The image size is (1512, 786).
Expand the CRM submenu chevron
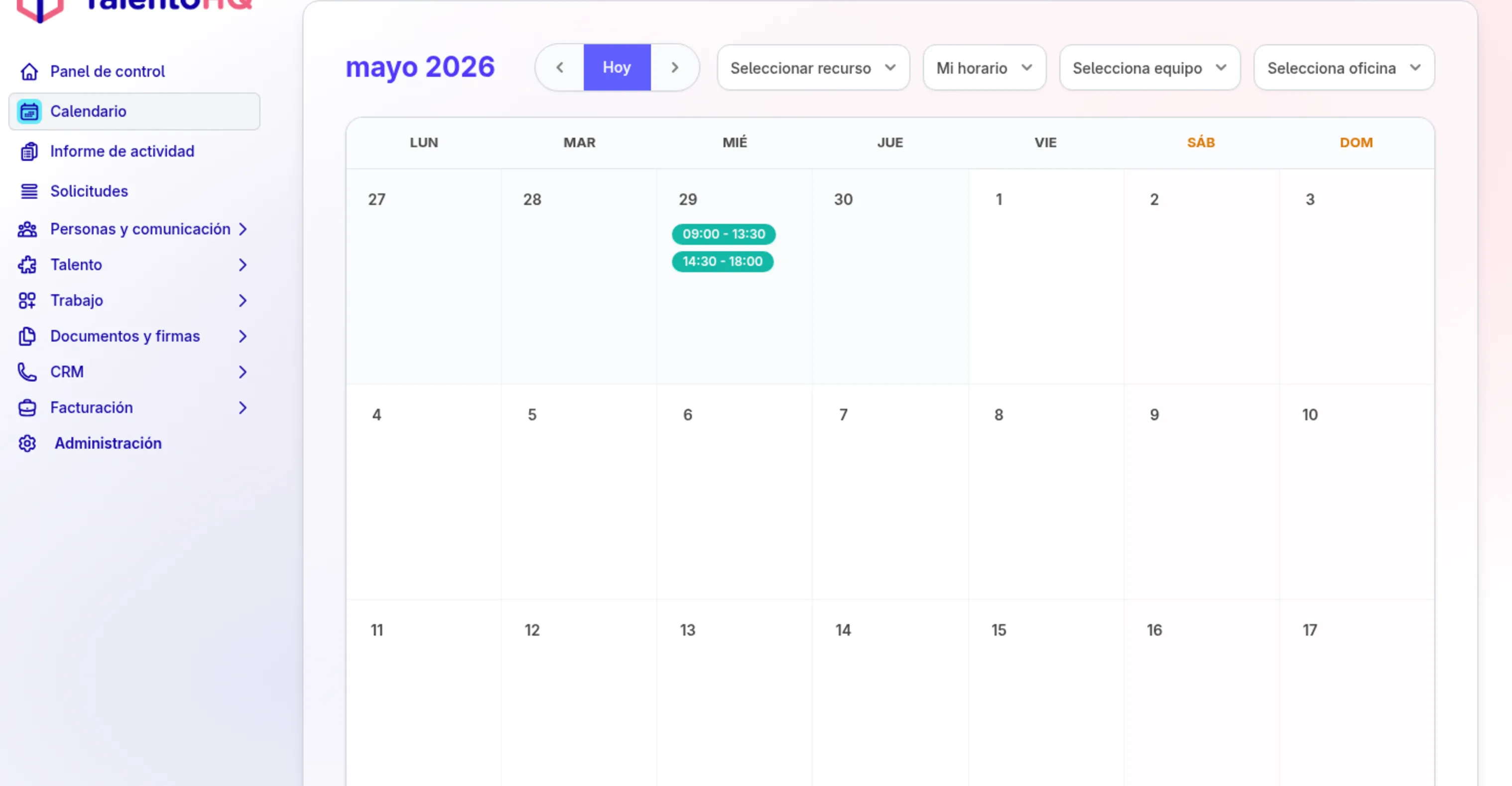pyautogui.click(x=243, y=372)
